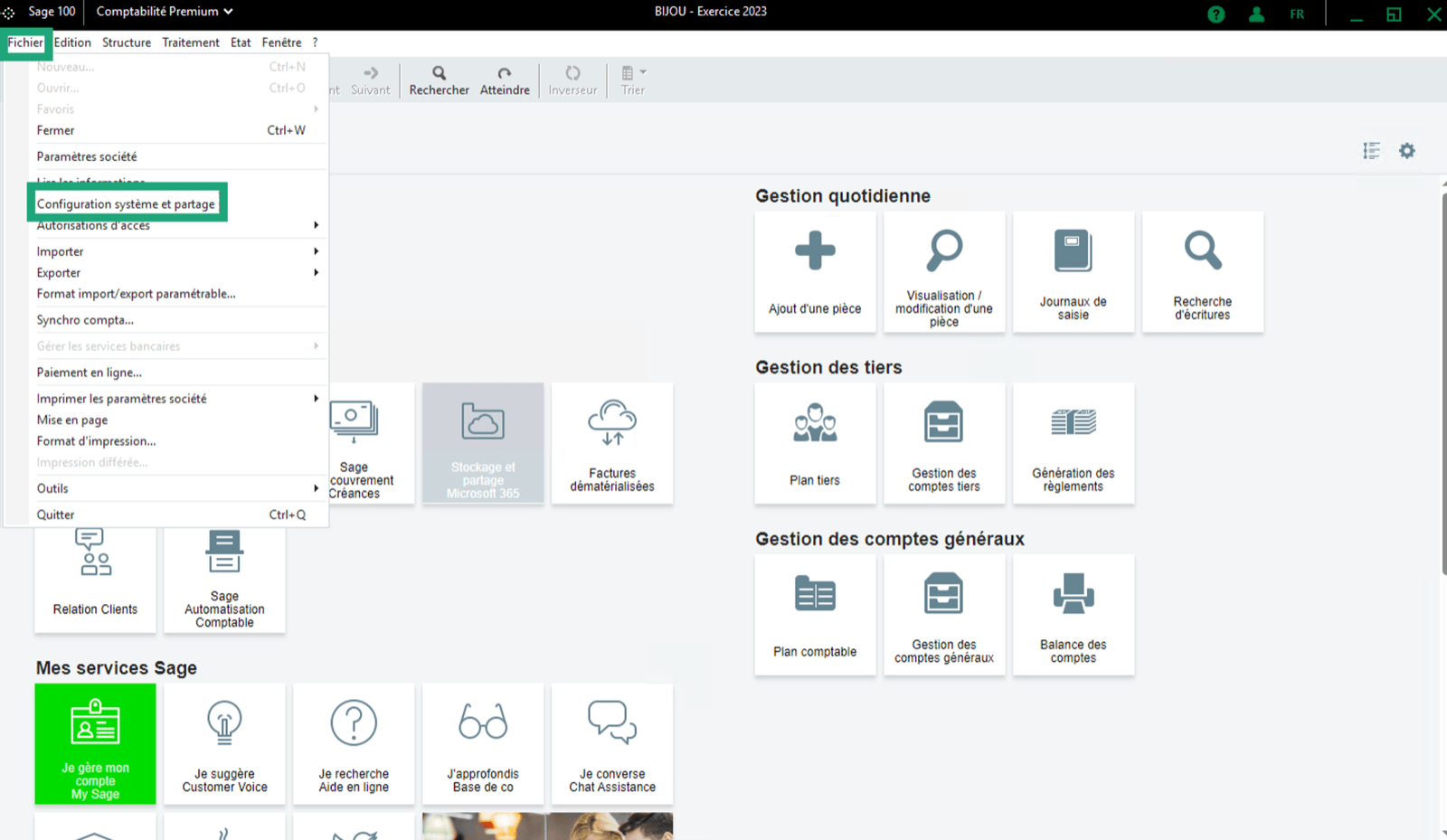
Task: Open the Fenêtre menu
Action: (282, 42)
